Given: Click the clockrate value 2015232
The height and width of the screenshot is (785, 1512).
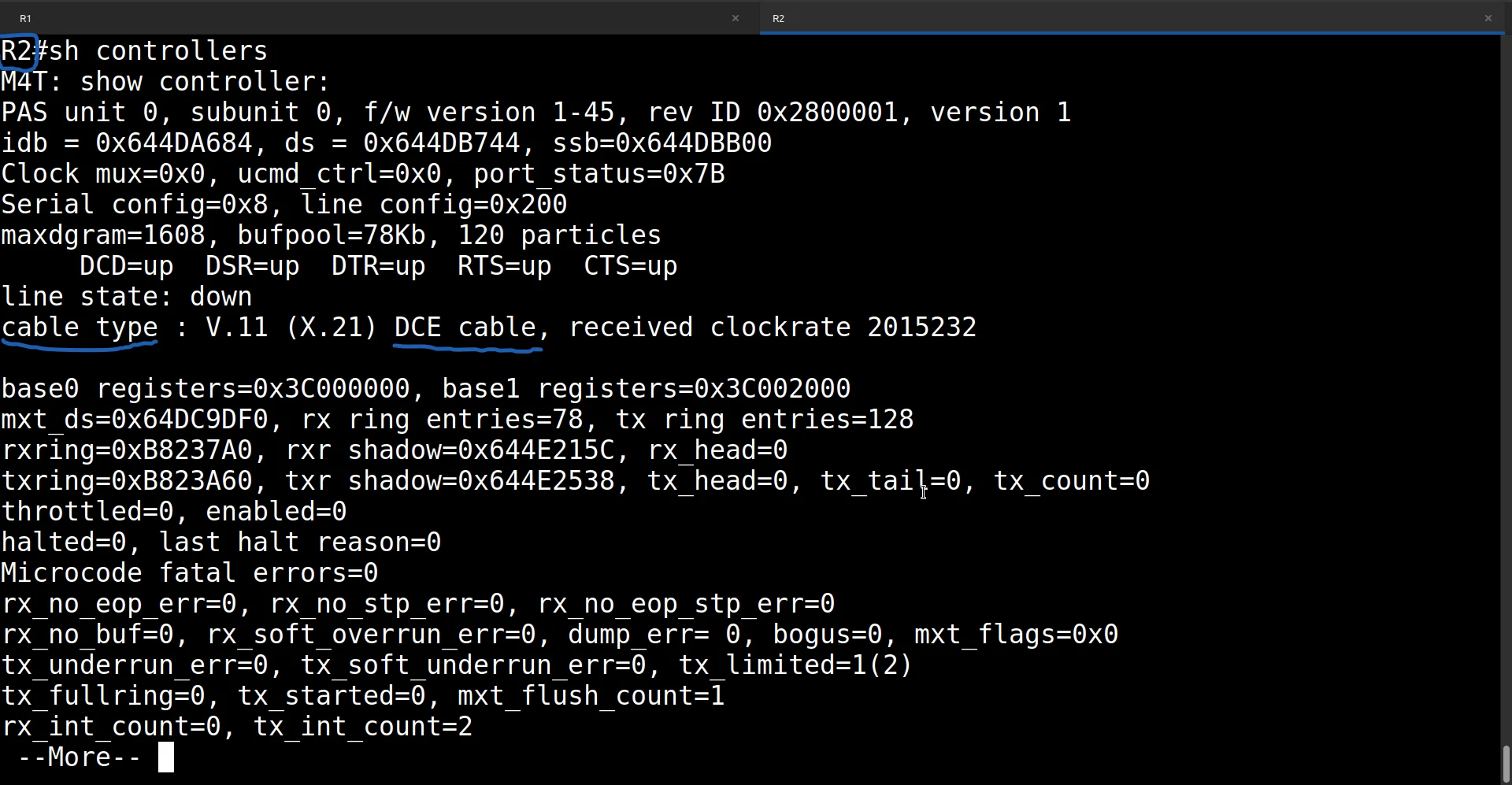Looking at the screenshot, I should [x=922, y=328].
